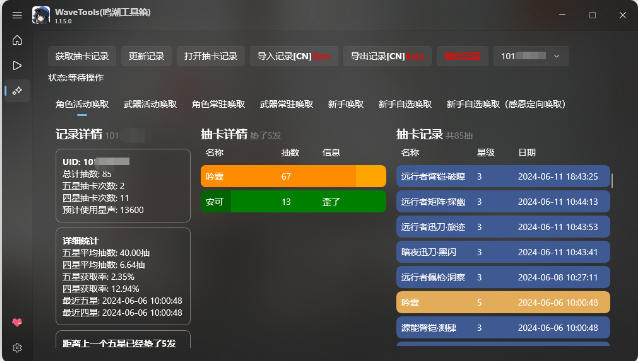Select the gold five-star 吟霖 record row
The height and width of the screenshot is (361, 638).
pos(503,302)
